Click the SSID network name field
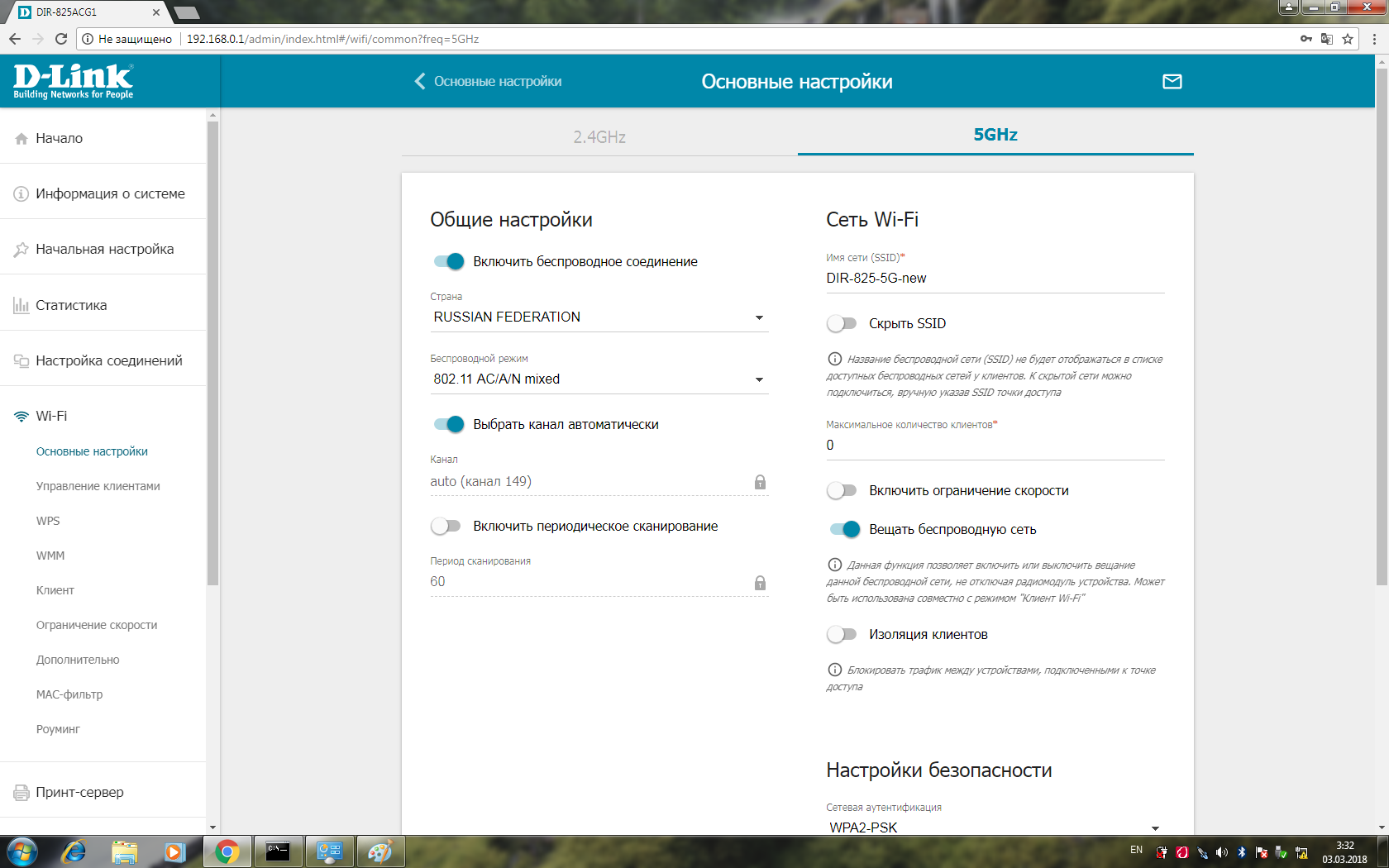 click(994, 279)
